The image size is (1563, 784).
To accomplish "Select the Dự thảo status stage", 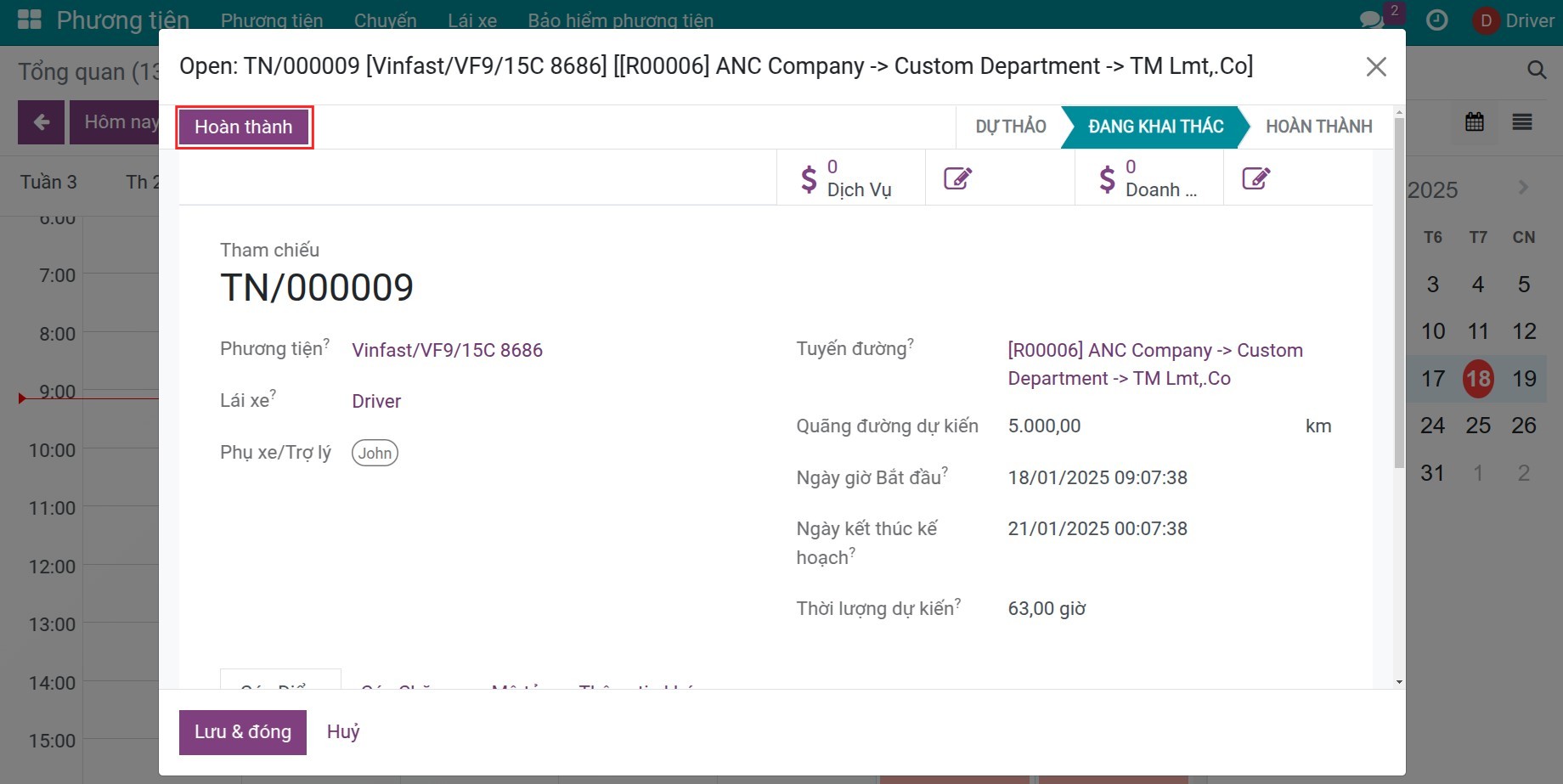I will click(1010, 127).
